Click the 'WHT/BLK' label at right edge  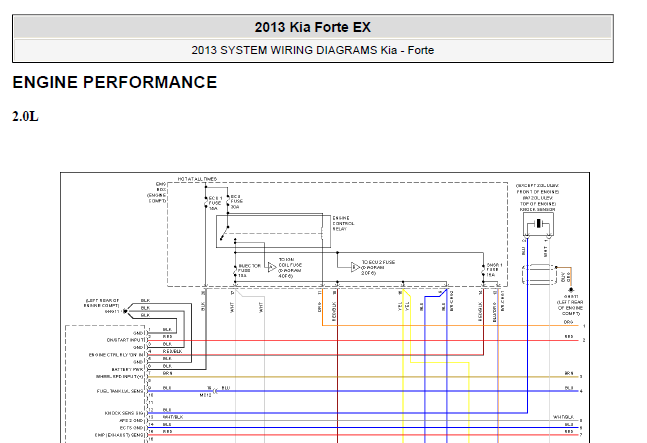coord(563,417)
